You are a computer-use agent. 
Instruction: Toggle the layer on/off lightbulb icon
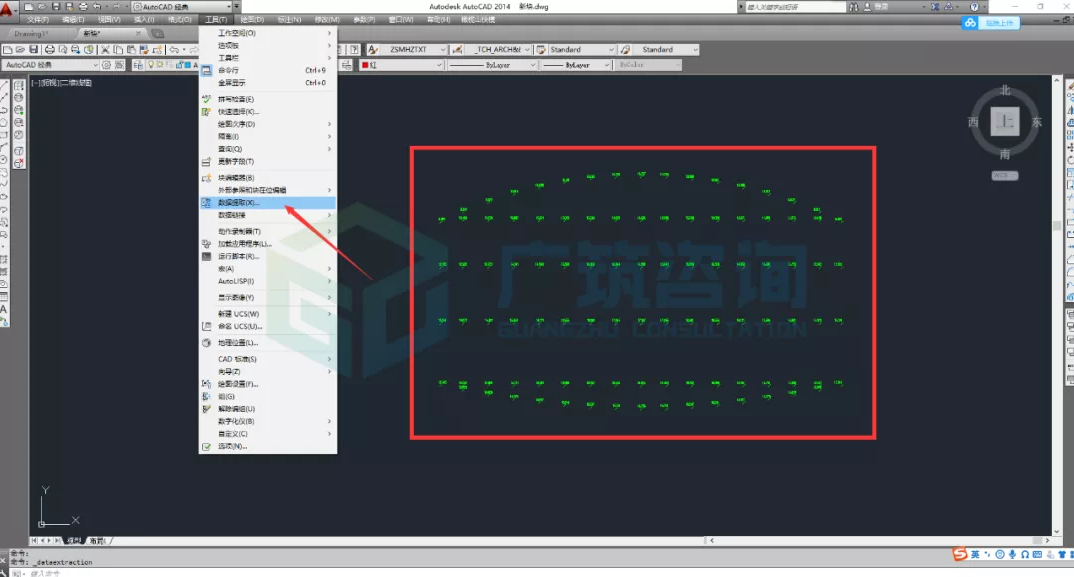[151, 65]
